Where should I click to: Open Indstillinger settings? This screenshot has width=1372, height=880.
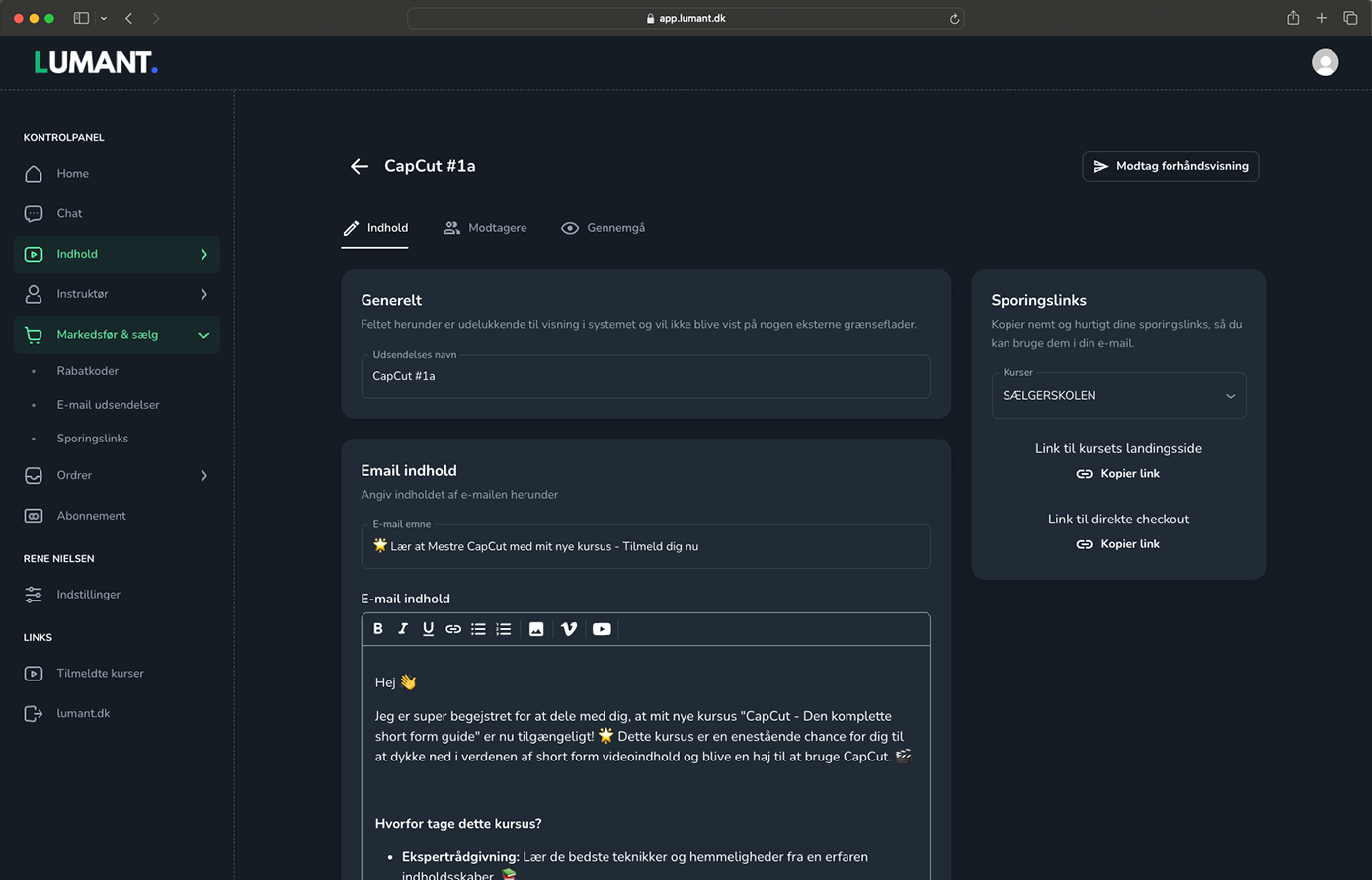[x=117, y=595]
